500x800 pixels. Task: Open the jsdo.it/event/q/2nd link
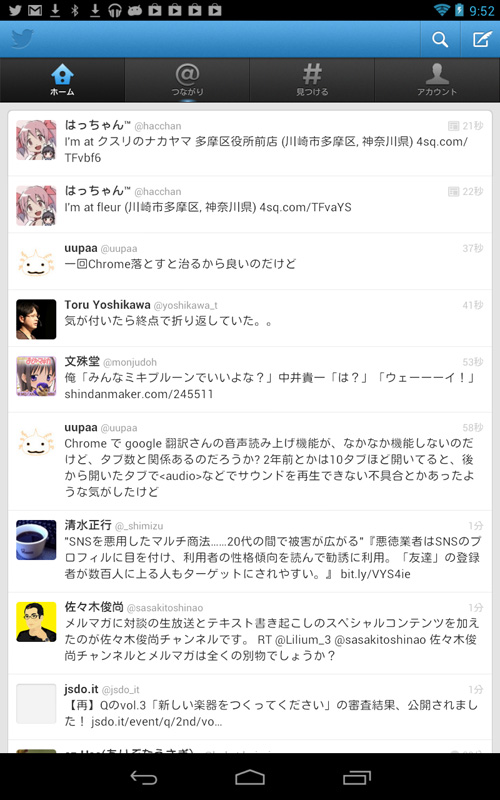(x=157, y=722)
